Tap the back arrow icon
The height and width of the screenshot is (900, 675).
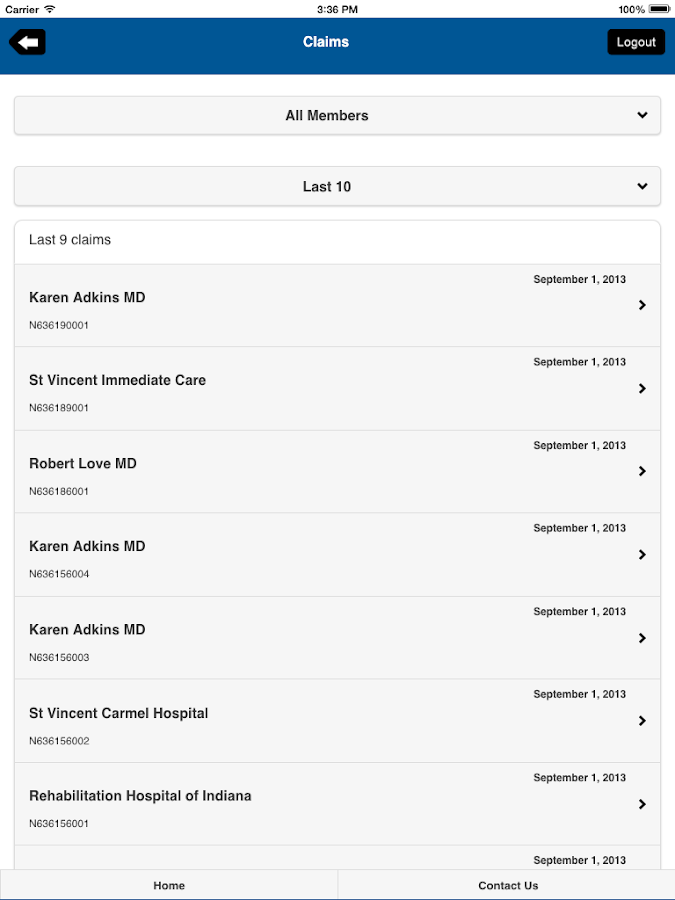coord(28,42)
